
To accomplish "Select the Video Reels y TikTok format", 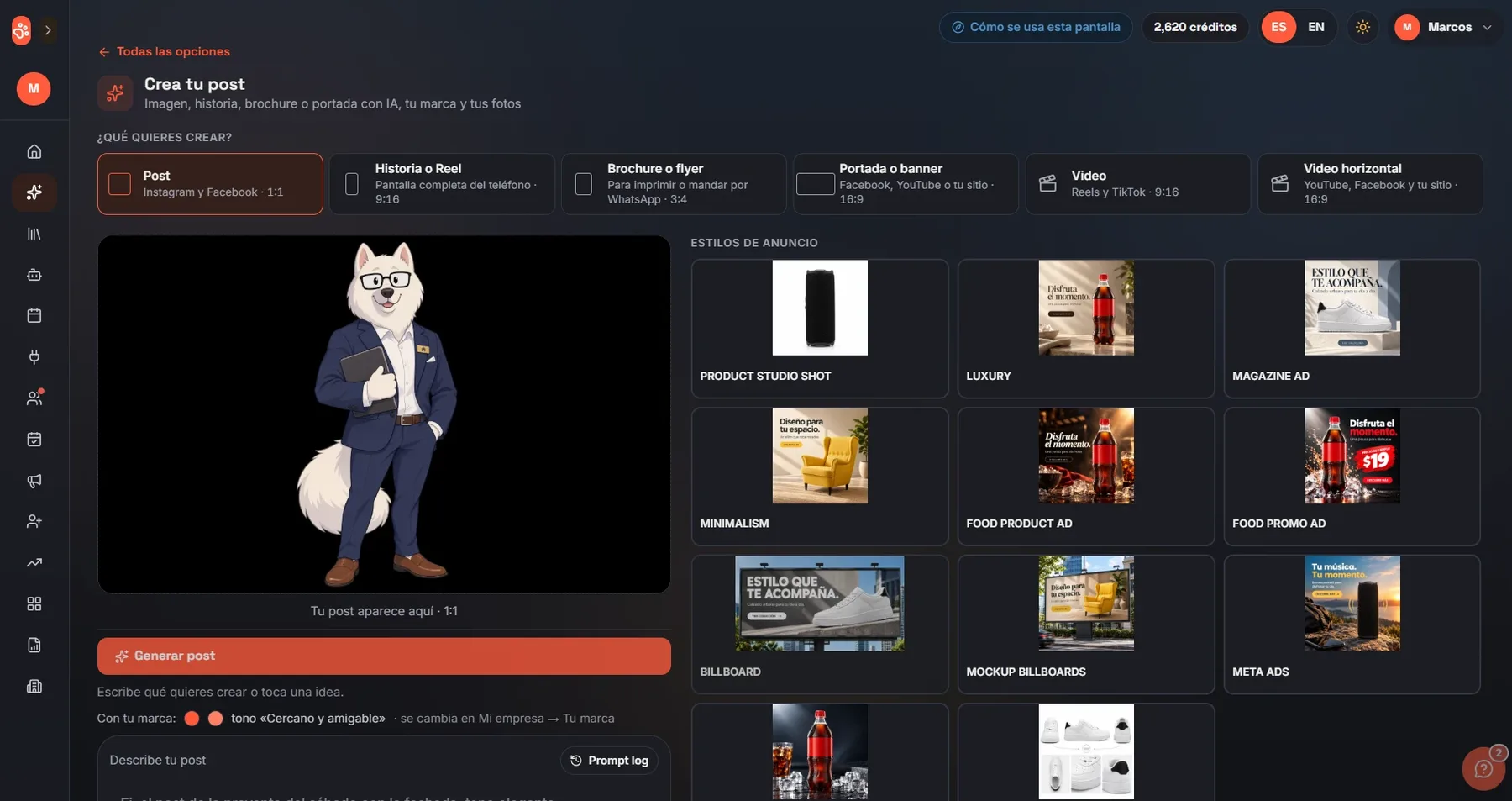I will pyautogui.click(x=1138, y=184).
